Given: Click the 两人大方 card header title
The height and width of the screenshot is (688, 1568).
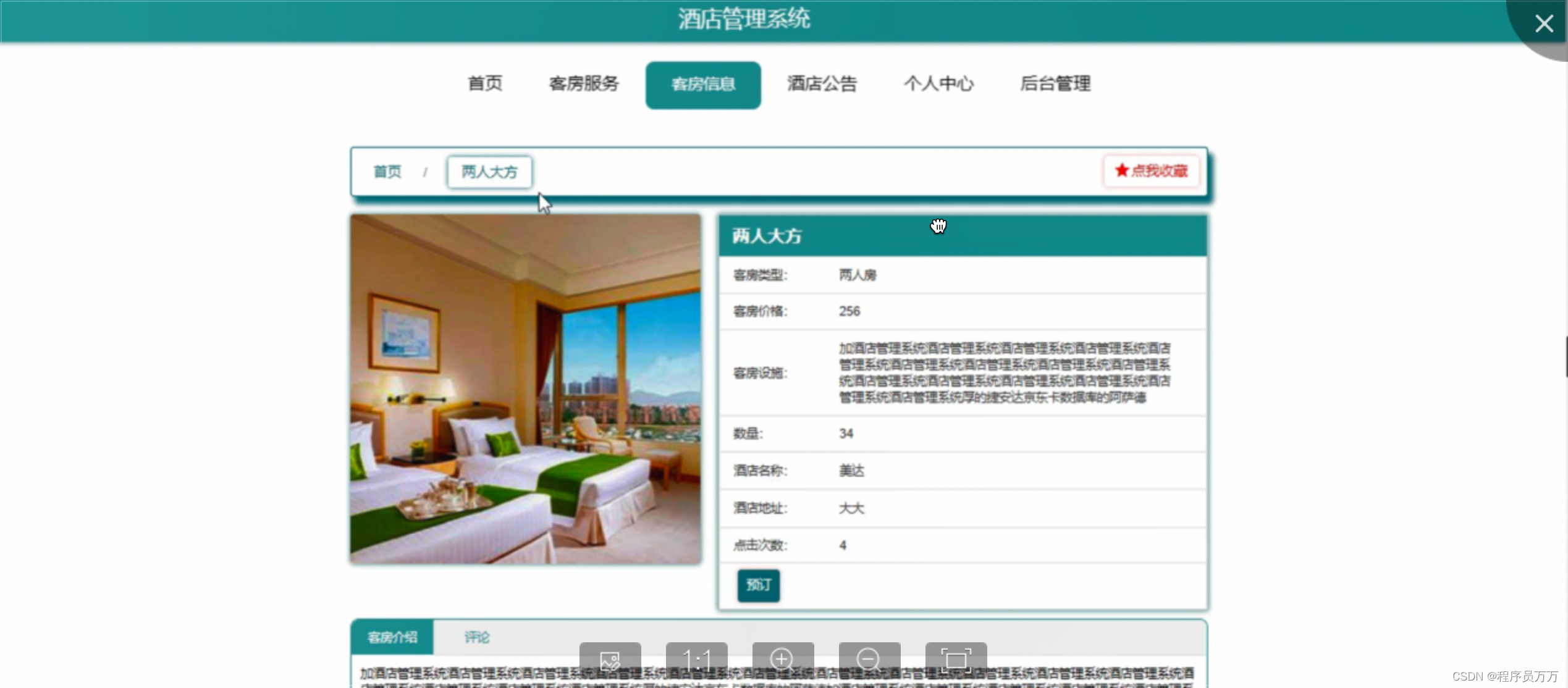Looking at the screenshot, I should [x=767, y=236].
